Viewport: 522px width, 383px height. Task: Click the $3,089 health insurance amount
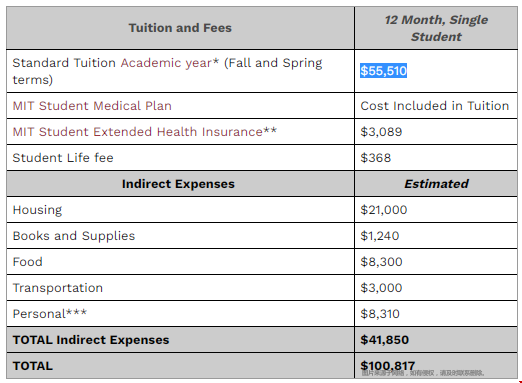point(381,132)
